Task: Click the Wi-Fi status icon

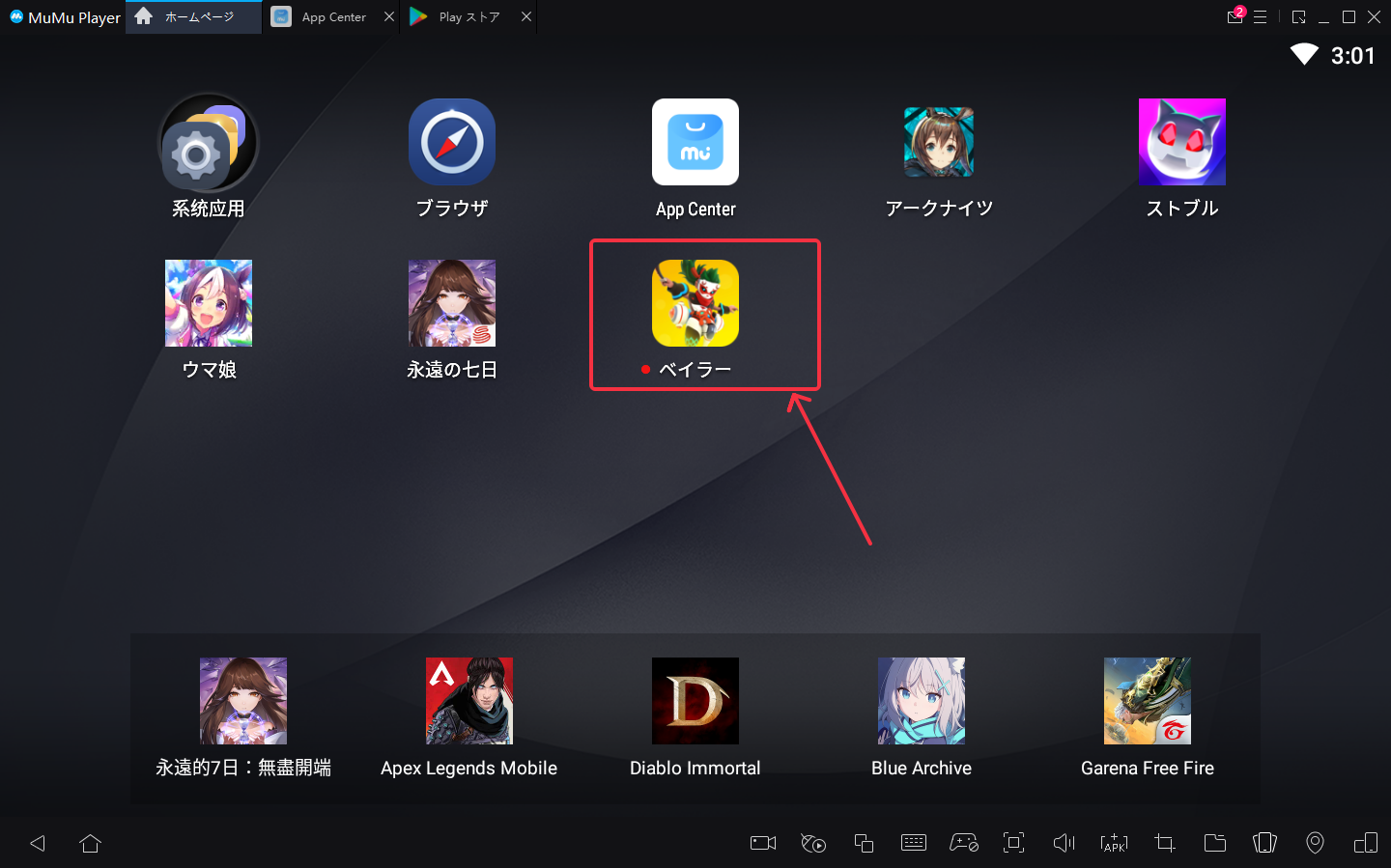Action: pos(1304,55)
